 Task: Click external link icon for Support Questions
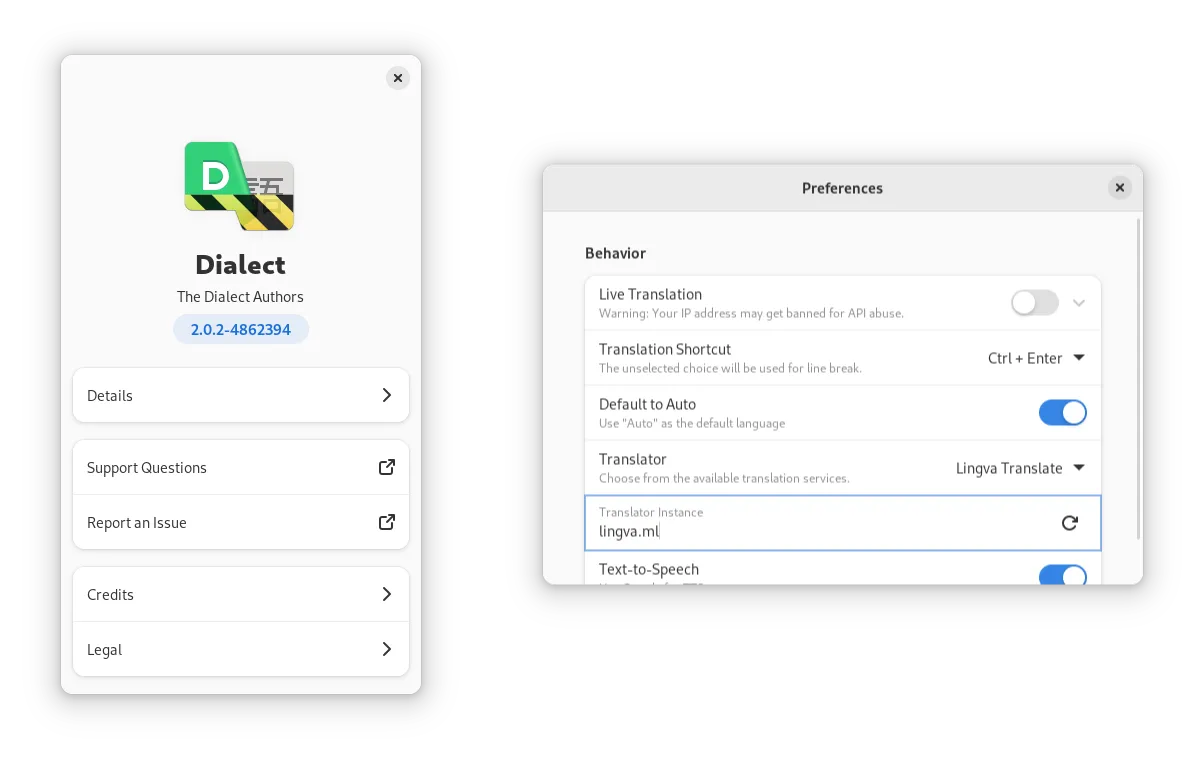[x=387, y=467]
